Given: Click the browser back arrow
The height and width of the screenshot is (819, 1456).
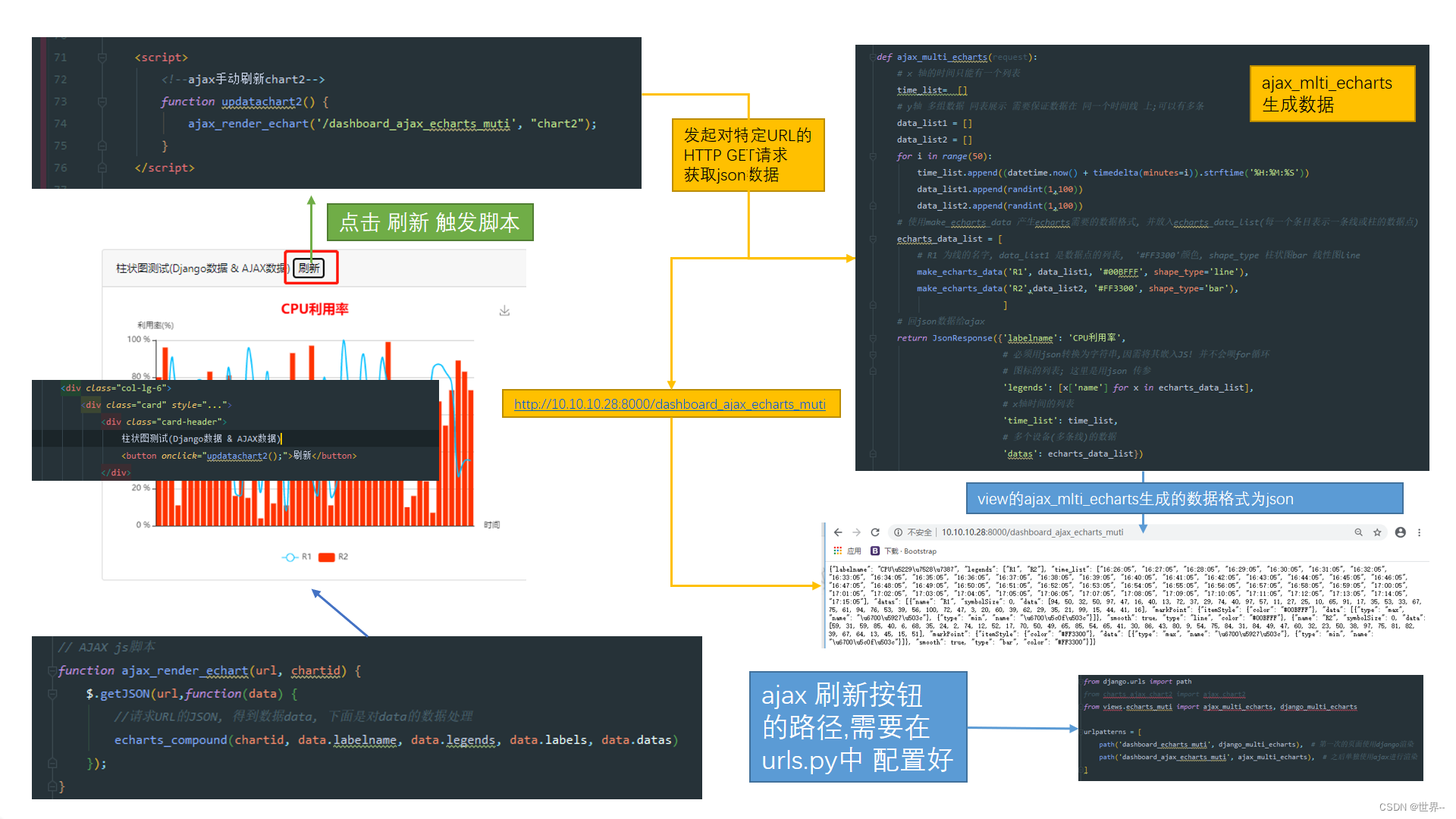Looking at the screenshot, I should click(x=838, y=532).
